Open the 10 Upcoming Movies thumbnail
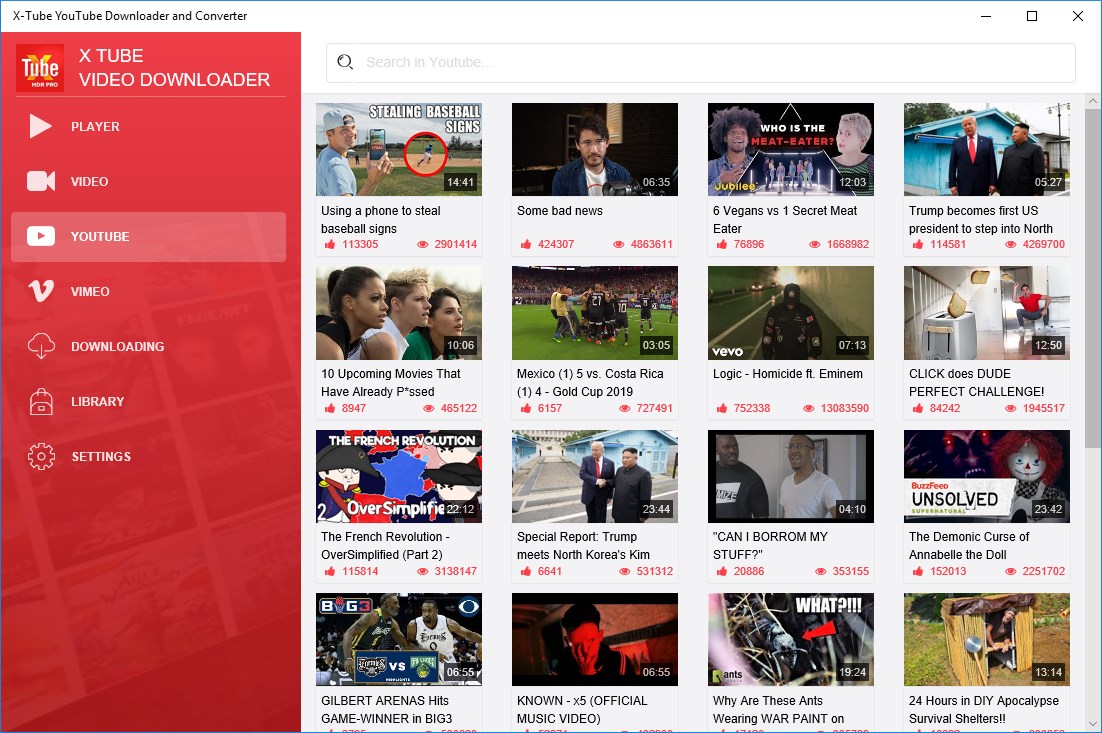This screenshot has height=733, width=1102. [398, 313]
